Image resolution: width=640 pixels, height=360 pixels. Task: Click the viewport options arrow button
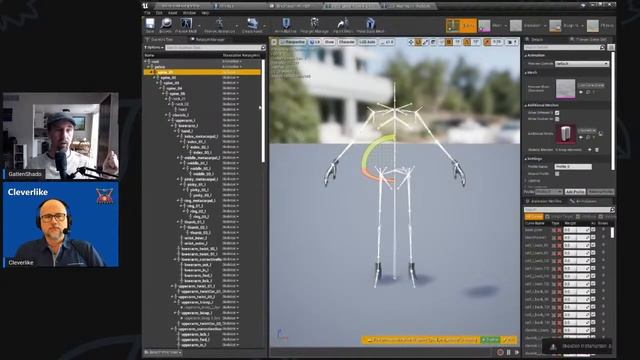point(274,42)
